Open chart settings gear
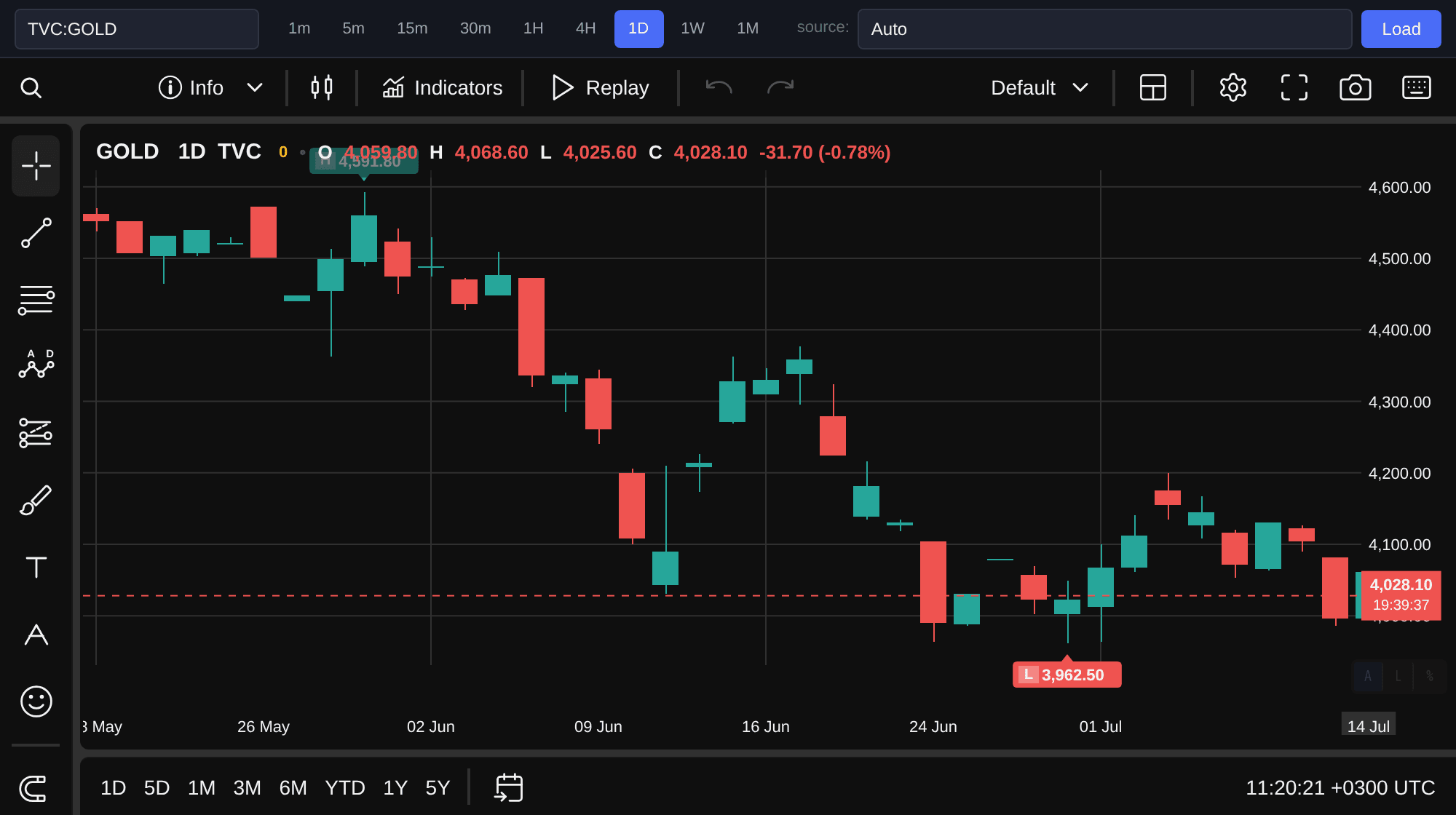The height and width of the screenshot is (815, 1456). pyautogui.click(x=1233, y=88)
